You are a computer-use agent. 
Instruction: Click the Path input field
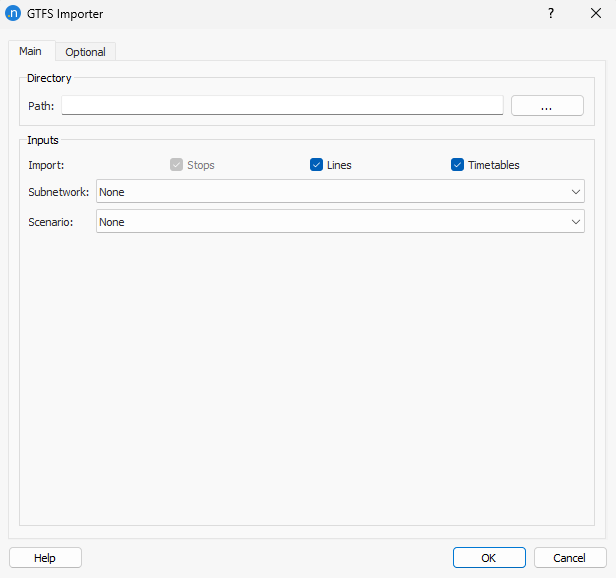tap(282, 105)
